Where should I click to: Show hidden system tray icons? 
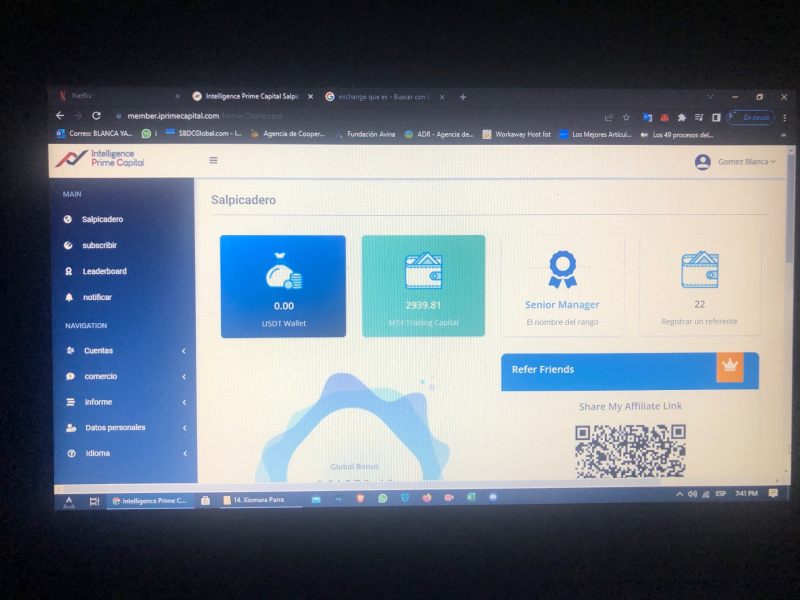coord(680,494)
